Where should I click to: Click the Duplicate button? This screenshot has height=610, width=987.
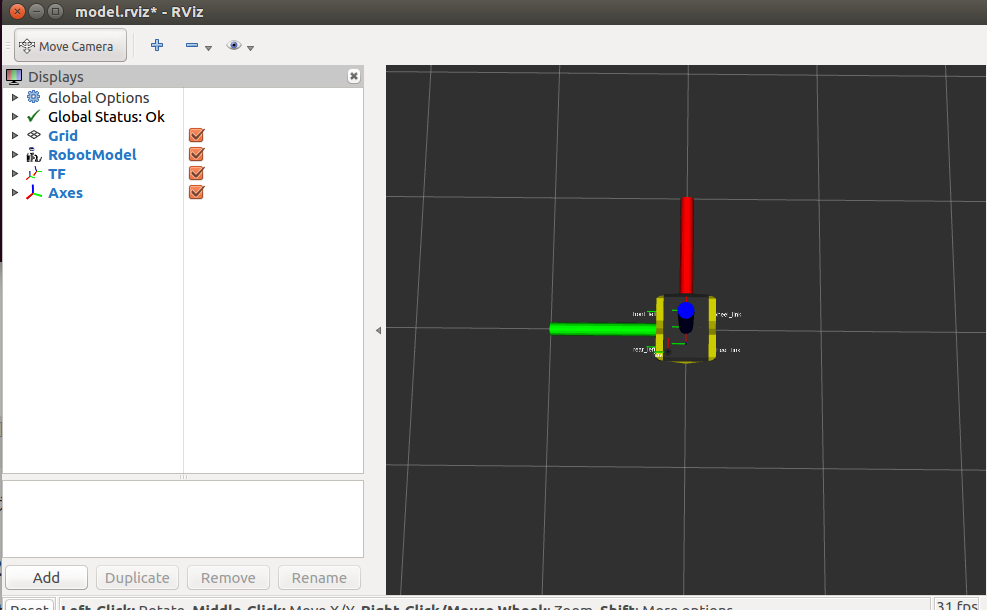tap(137, 577)
